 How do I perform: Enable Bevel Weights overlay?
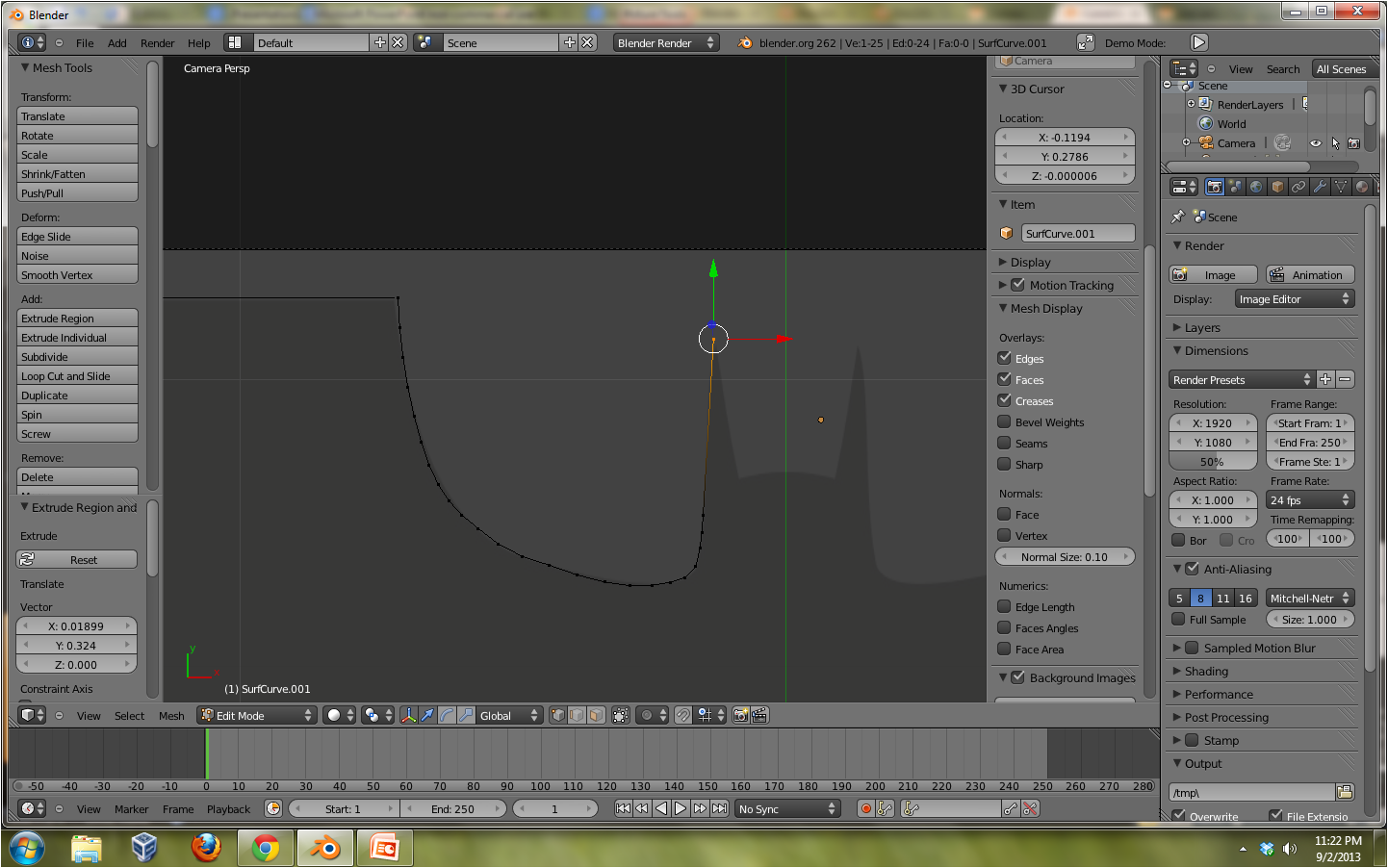tap(1004, 421)
